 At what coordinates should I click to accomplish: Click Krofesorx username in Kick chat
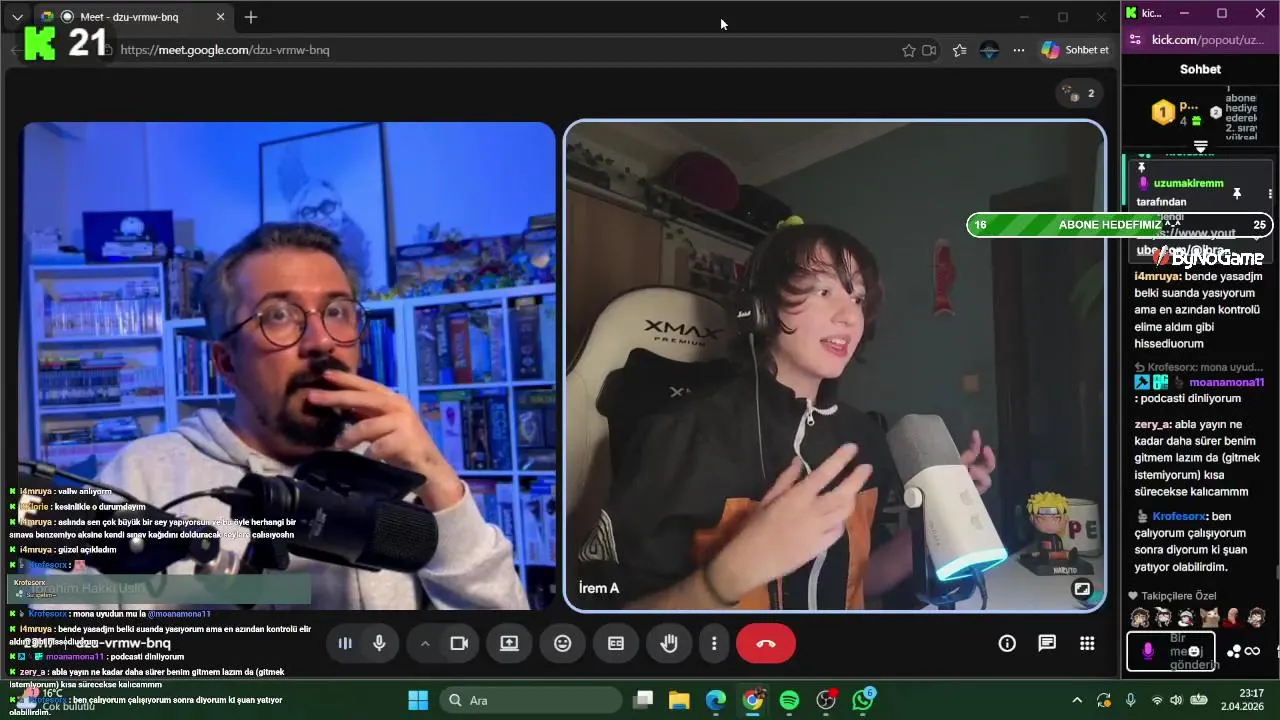tap(1179, 516)
